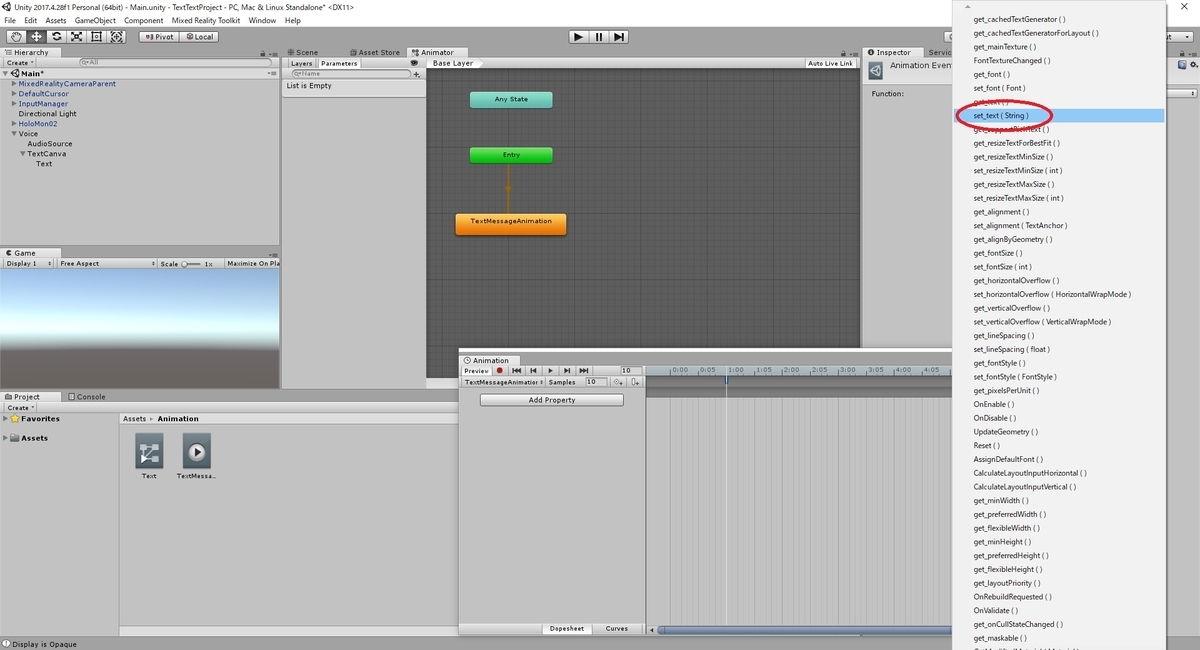The width and height of the screenshot is (1200, 650).
Task: Click the Add Property button
Action: coord(551,400)
